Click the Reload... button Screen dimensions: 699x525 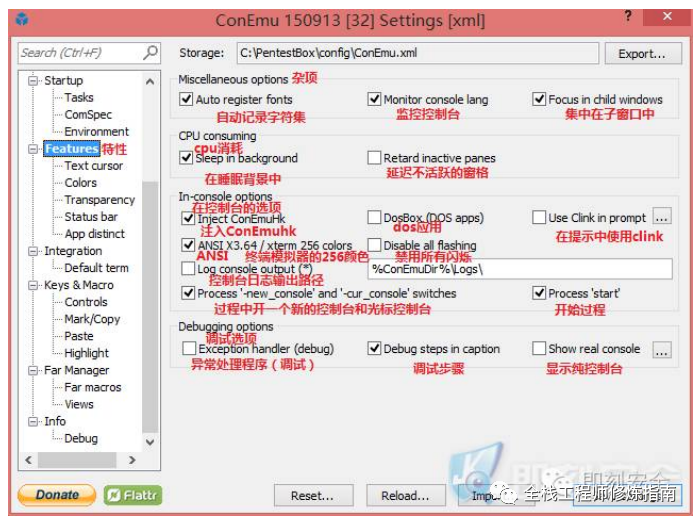click(x=406, y=496)
